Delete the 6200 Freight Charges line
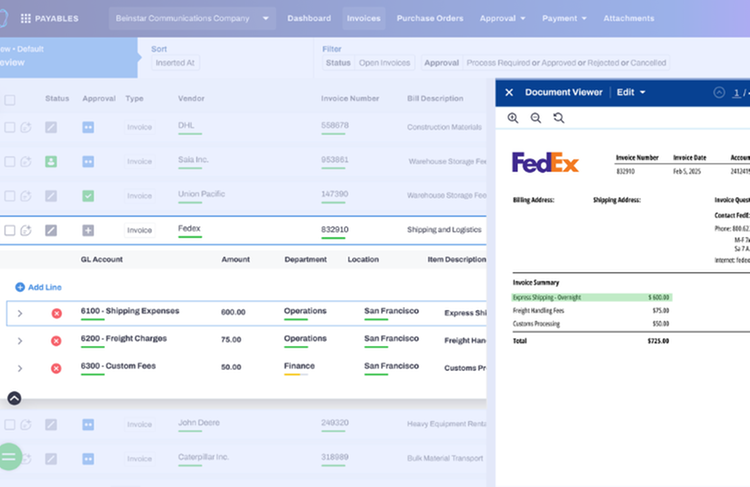750x487 pixels. (x=56, y=341)
